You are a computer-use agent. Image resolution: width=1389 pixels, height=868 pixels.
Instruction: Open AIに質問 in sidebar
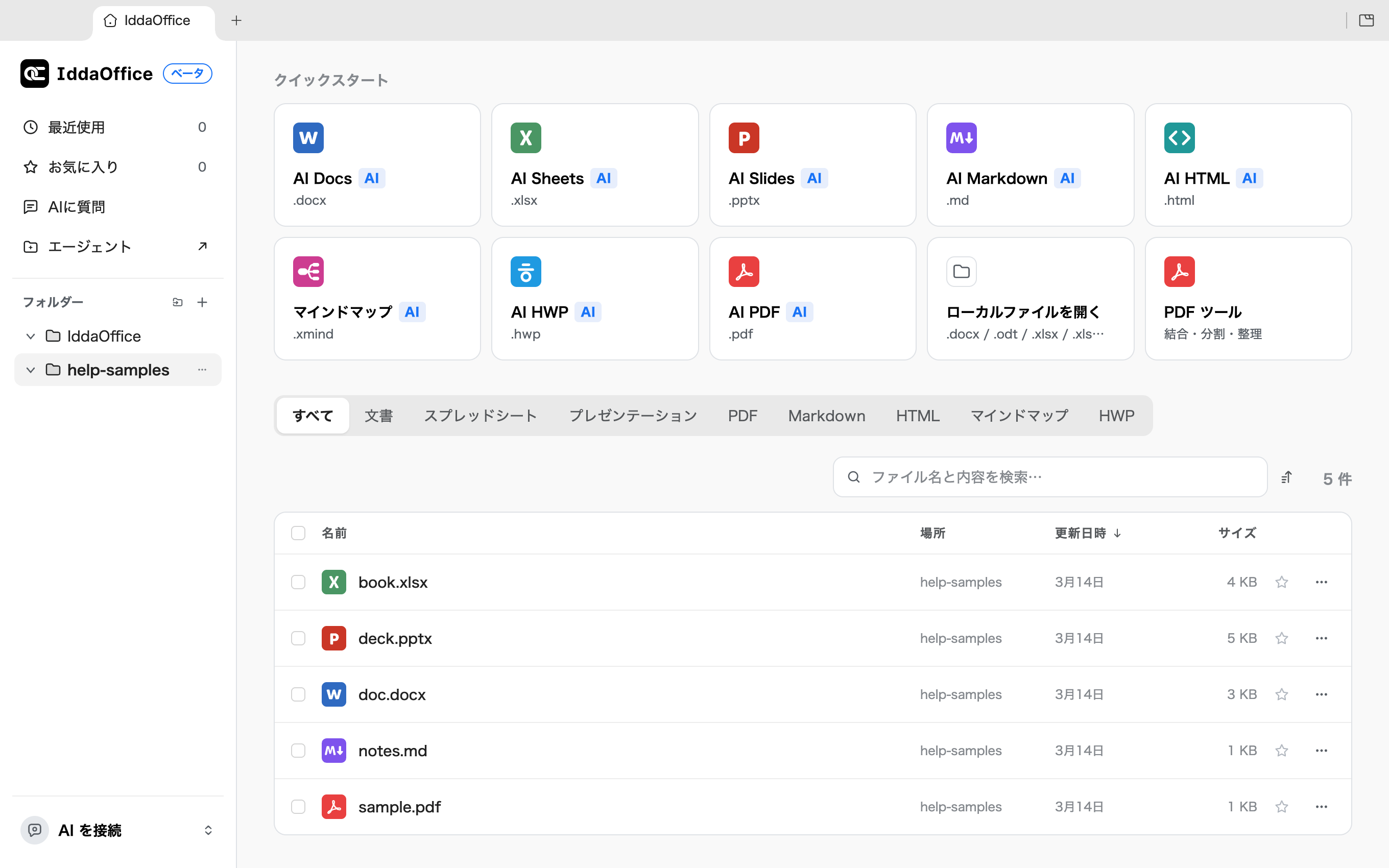tap(117, 207)
